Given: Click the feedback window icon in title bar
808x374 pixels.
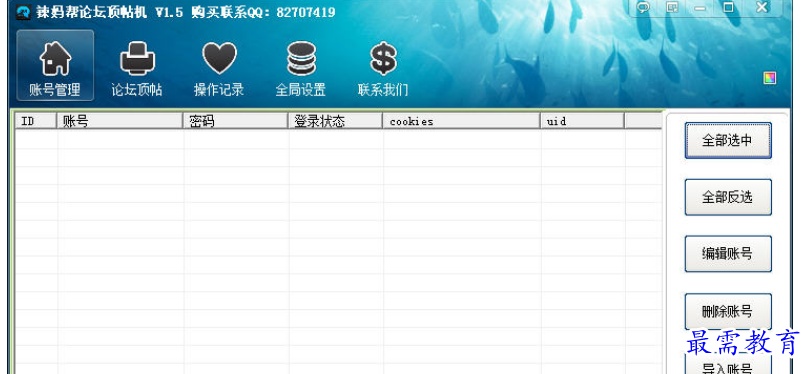Looking at the screenshot, I should (671, 7).
